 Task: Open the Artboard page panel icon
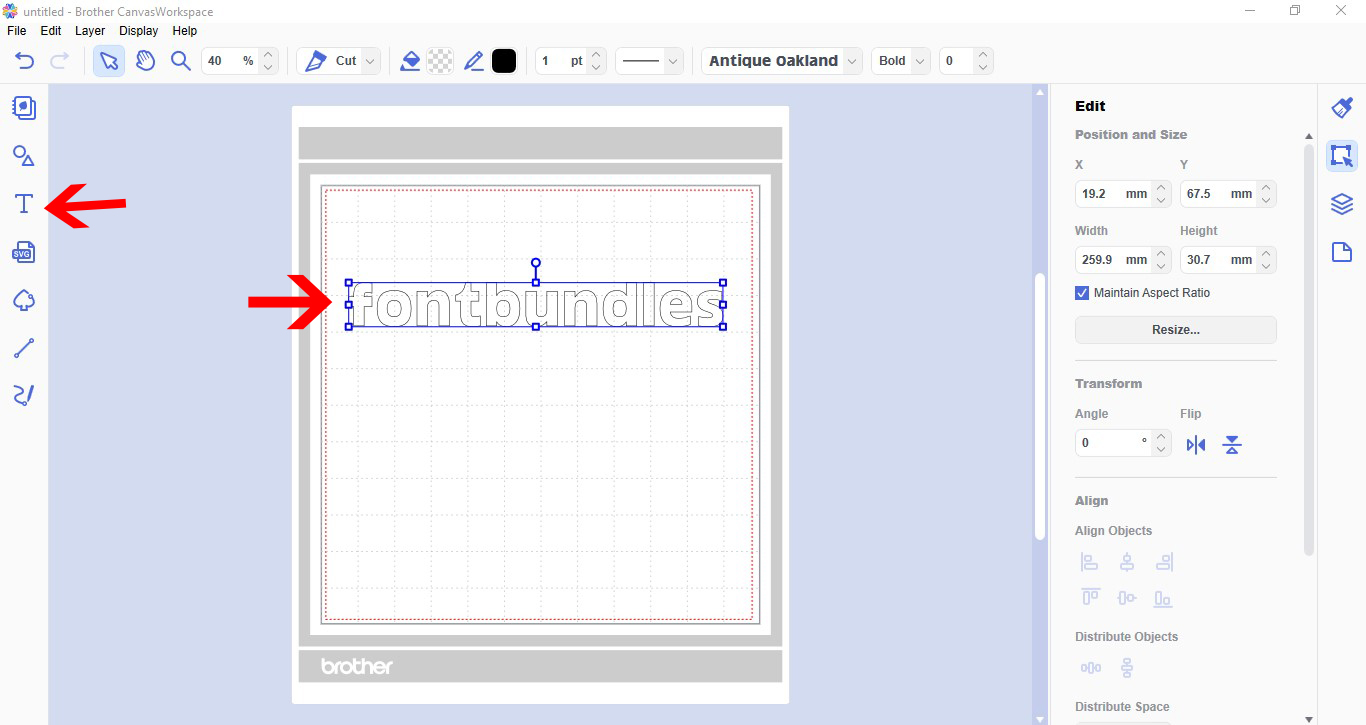1342,252
